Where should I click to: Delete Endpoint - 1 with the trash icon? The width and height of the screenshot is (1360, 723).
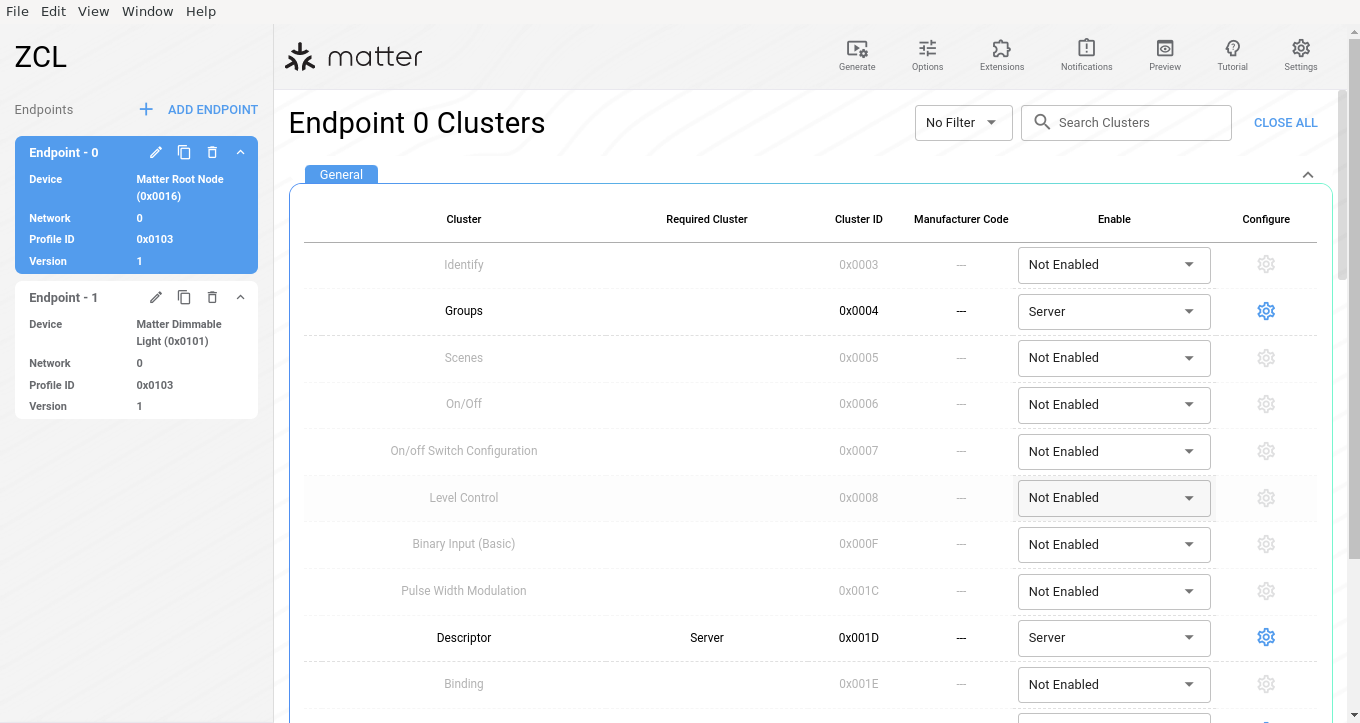pos(212,297)
